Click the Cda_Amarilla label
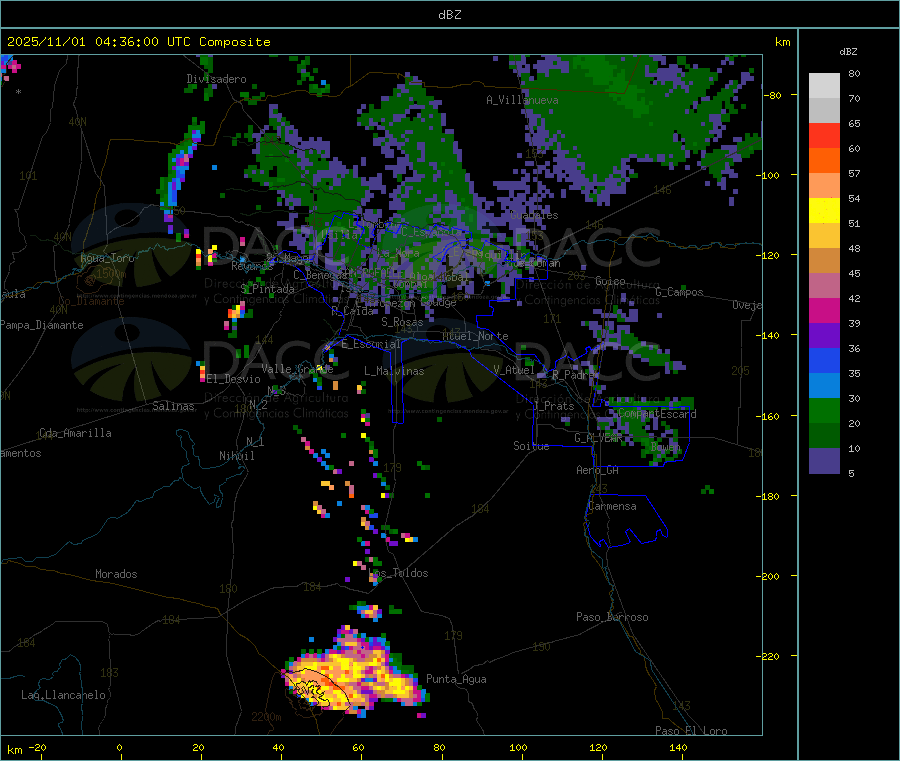The image size is (900, 761). pyautogui.click(x=75, y=433)
